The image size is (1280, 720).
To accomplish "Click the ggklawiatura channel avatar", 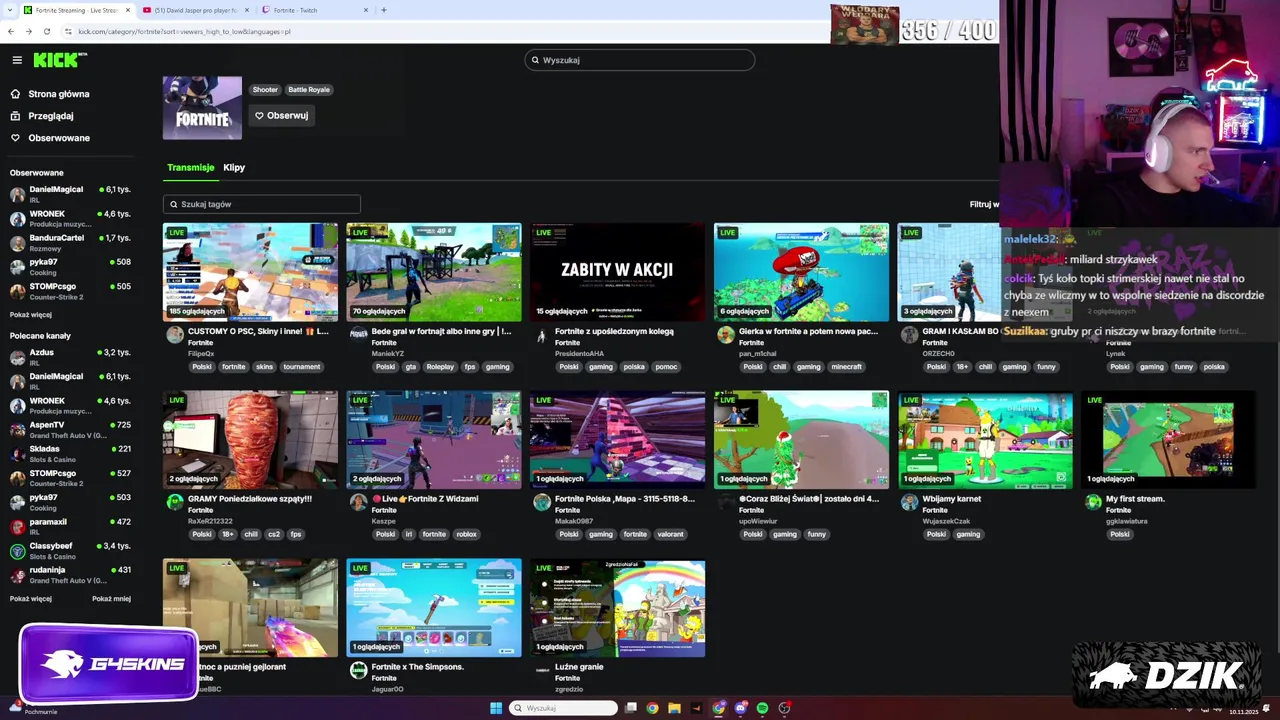I will click(x=1093, y=502).
